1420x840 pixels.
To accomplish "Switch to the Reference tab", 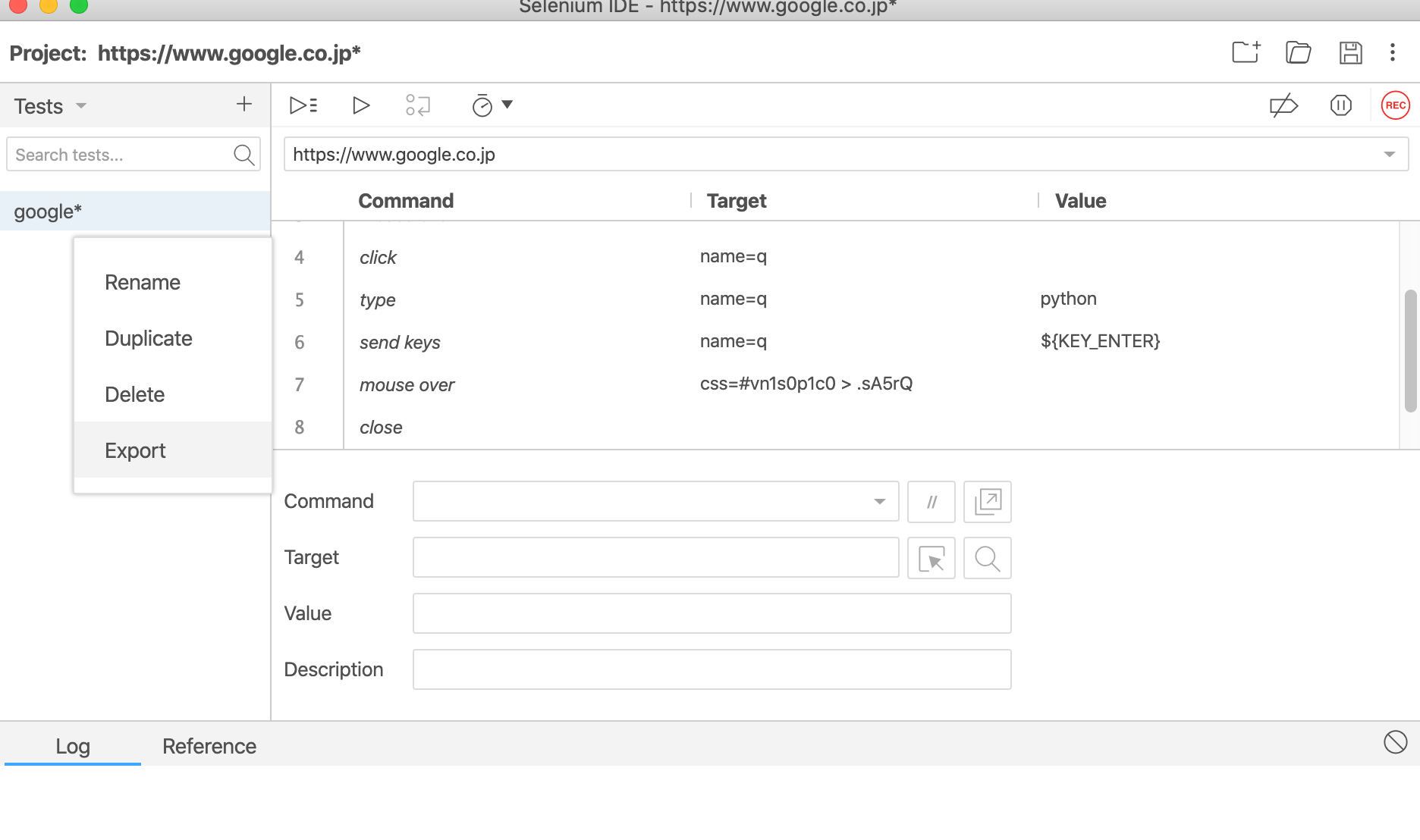I will pyautogui.click(x=209, y=746).
